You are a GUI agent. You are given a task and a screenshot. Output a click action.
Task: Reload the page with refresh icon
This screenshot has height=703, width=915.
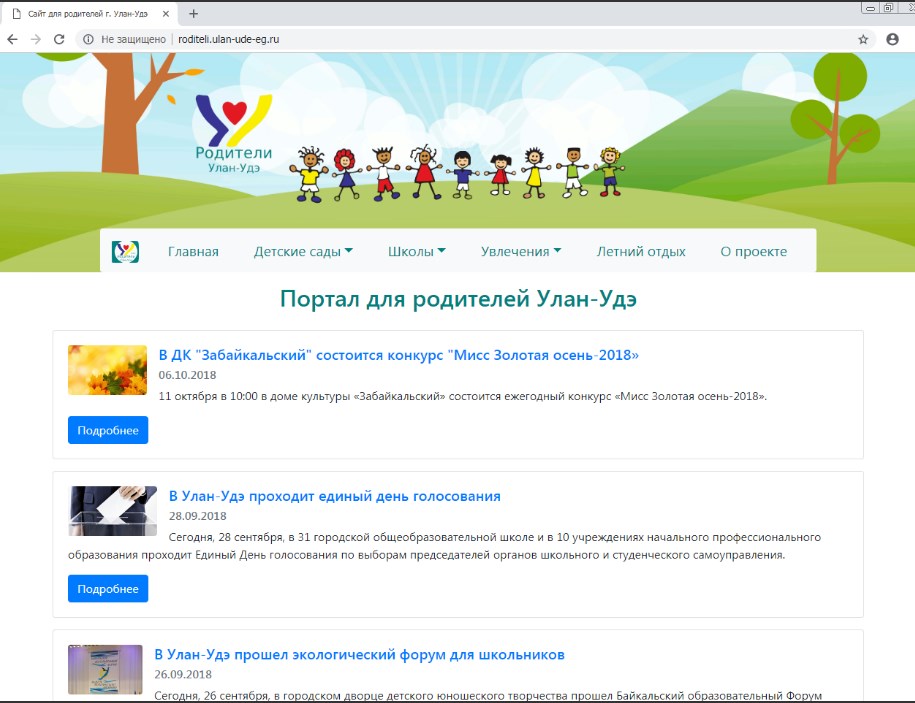pos(59,39)
